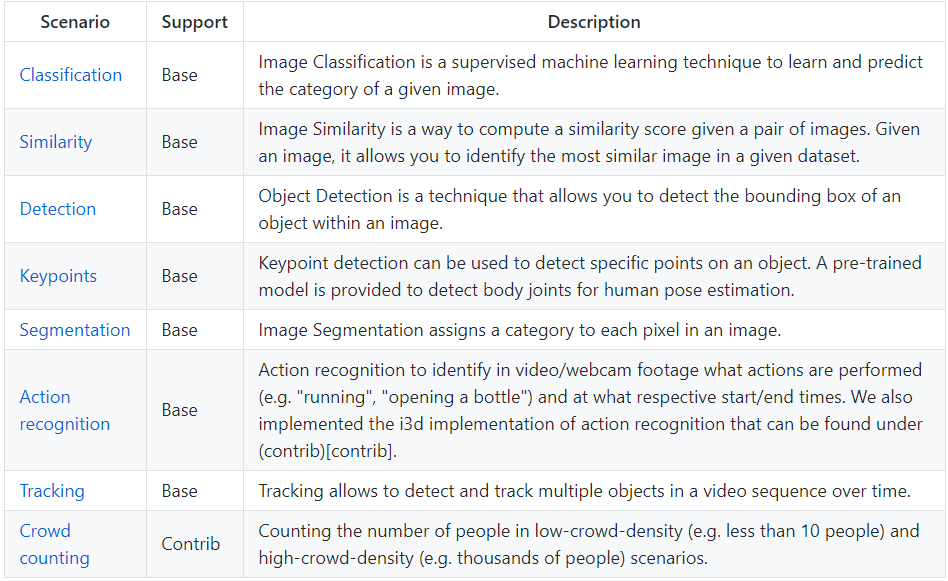This screenshot has height=581, width=948.
Task: Click the Support column header
Action: point(195,22)
